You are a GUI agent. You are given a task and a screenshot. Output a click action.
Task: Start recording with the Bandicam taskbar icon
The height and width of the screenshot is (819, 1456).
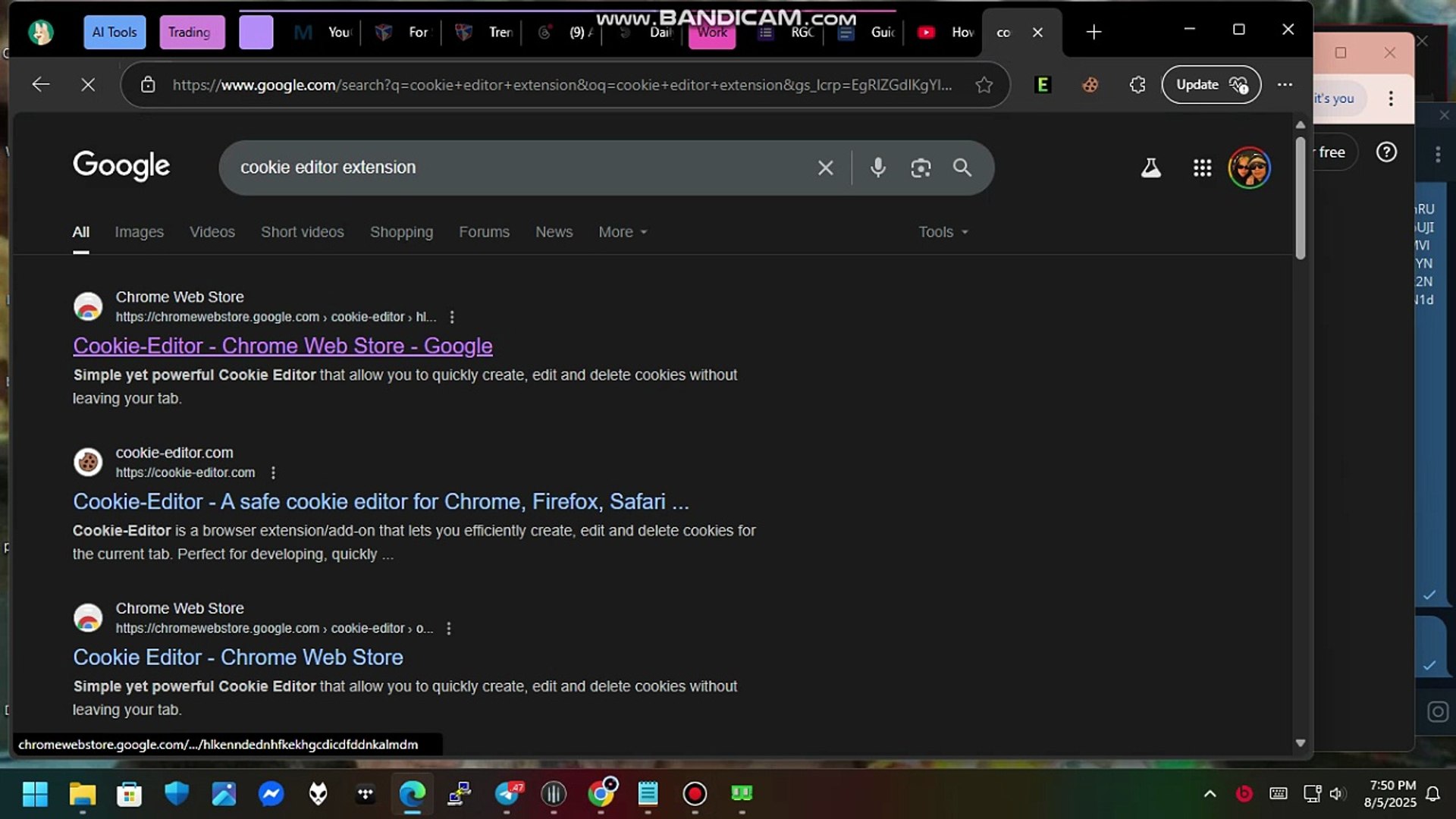coord(695,794)
